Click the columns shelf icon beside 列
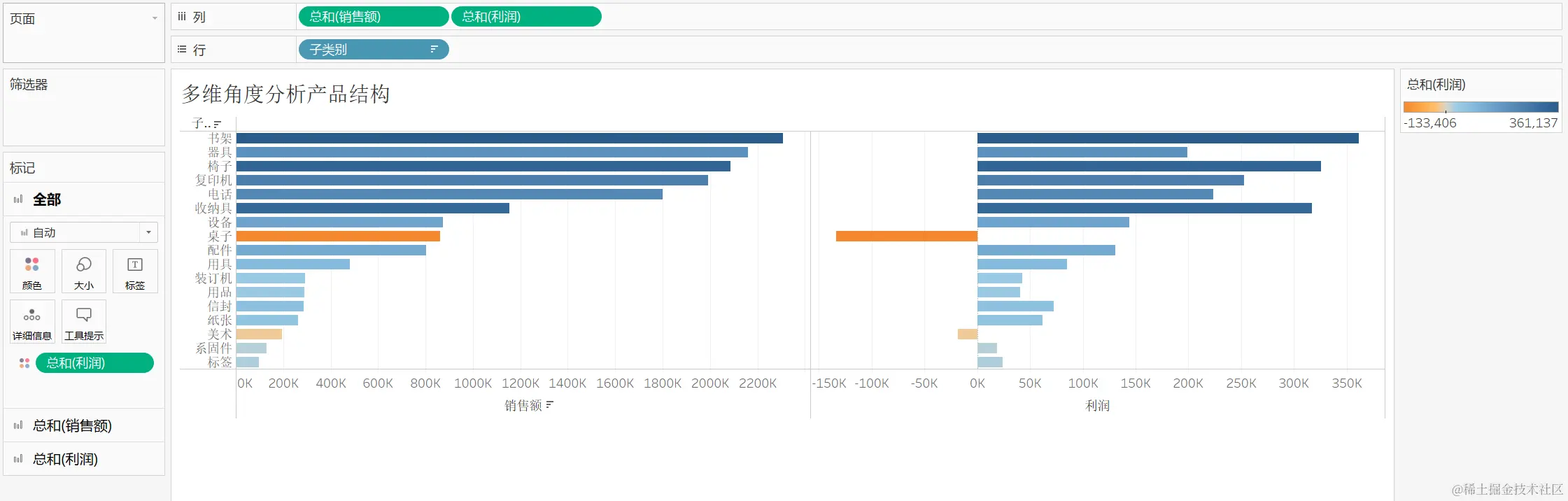Viewport: 1568px width, 501px height. [x=182, y=17]
